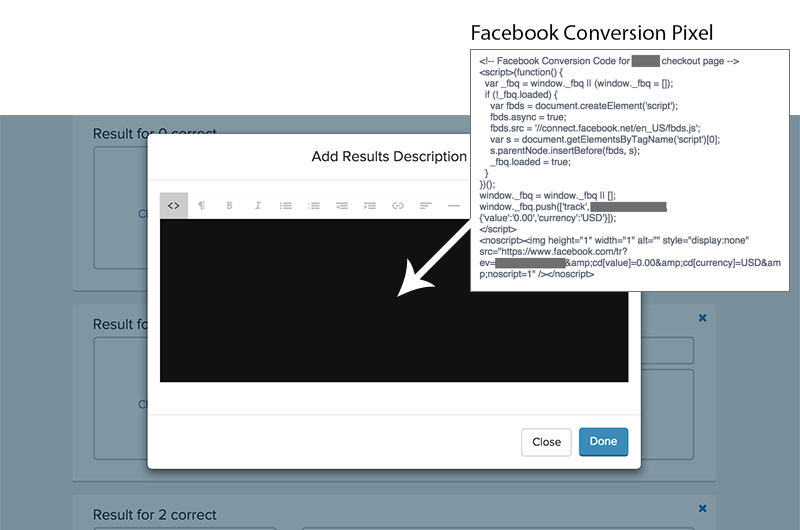This screenshot has width=800, height=530.
Task: Open the text alignment icon
Action: coord(426,206)
